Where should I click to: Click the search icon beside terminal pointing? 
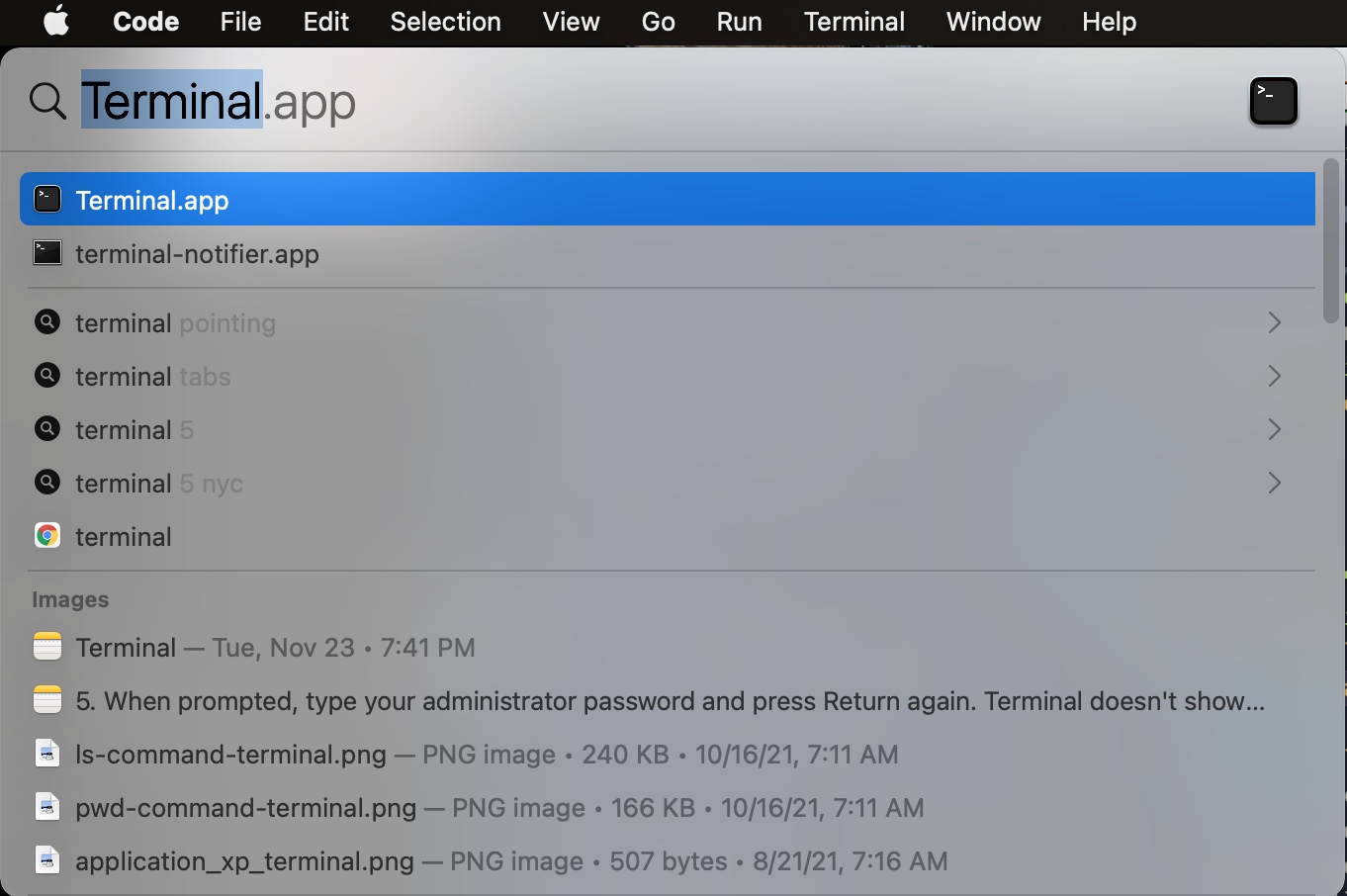pos(46,322)
